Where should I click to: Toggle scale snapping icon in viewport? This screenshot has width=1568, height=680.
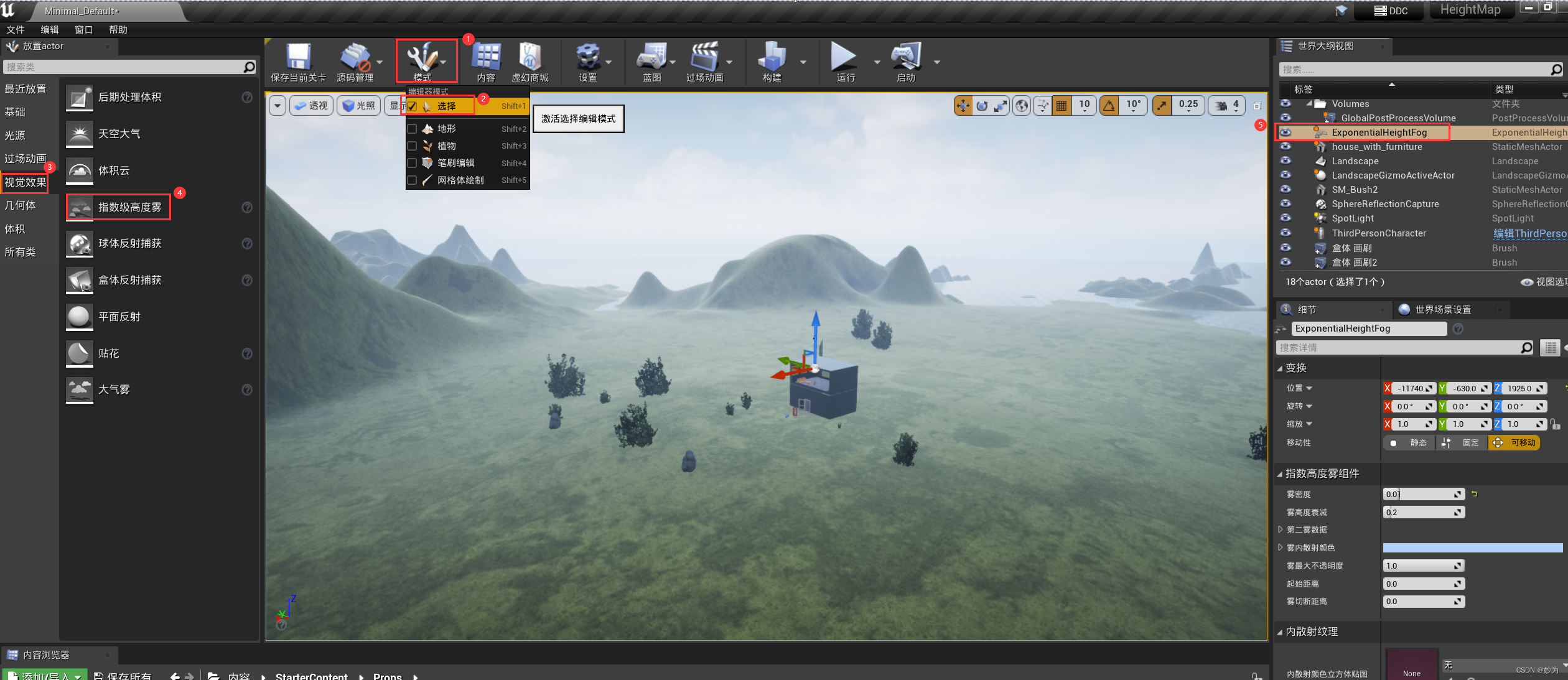pyautogui.click(x=1162, y=106)
